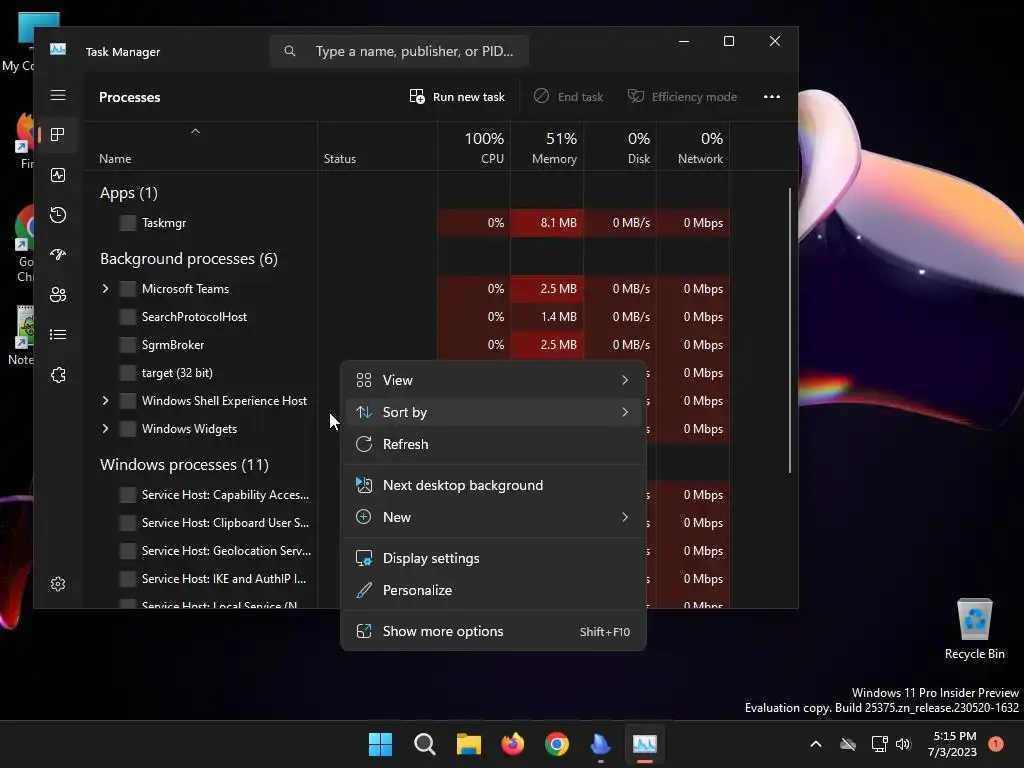Click the Microsoft Teams process icon
This screenshot has width=1024, height=768.
[128, 289]
